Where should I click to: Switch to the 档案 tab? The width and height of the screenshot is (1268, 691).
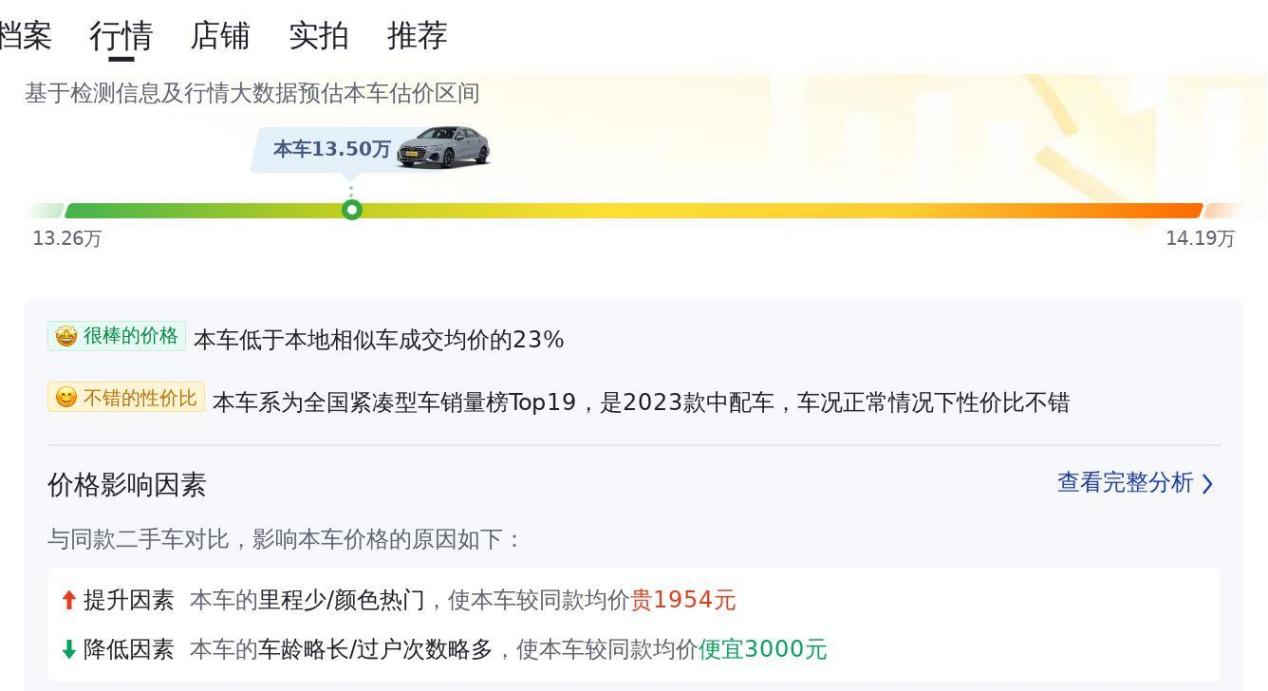25,36
